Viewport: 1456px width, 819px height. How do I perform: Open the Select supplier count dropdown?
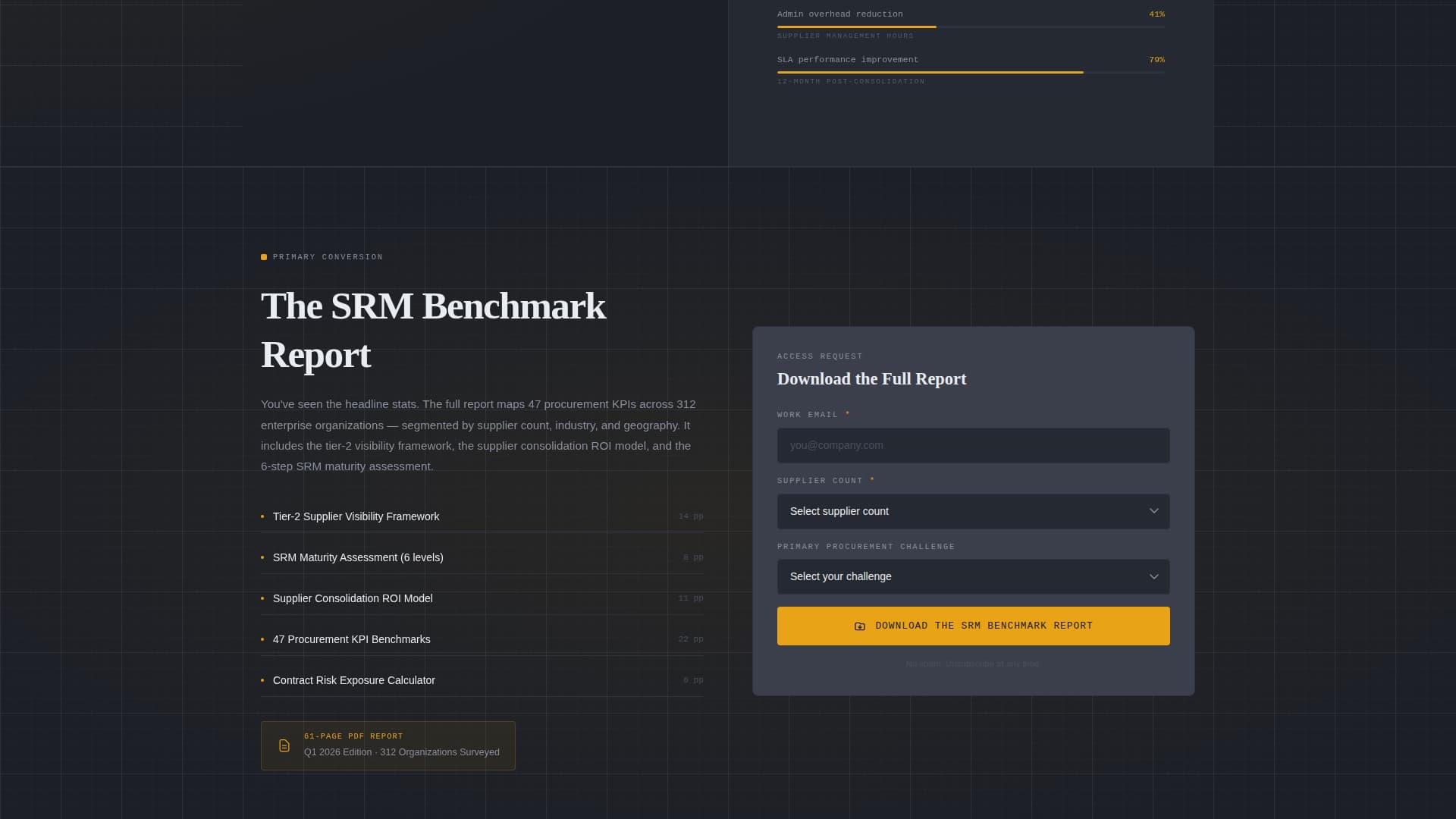pyautogui.click(x=973, y=511)
